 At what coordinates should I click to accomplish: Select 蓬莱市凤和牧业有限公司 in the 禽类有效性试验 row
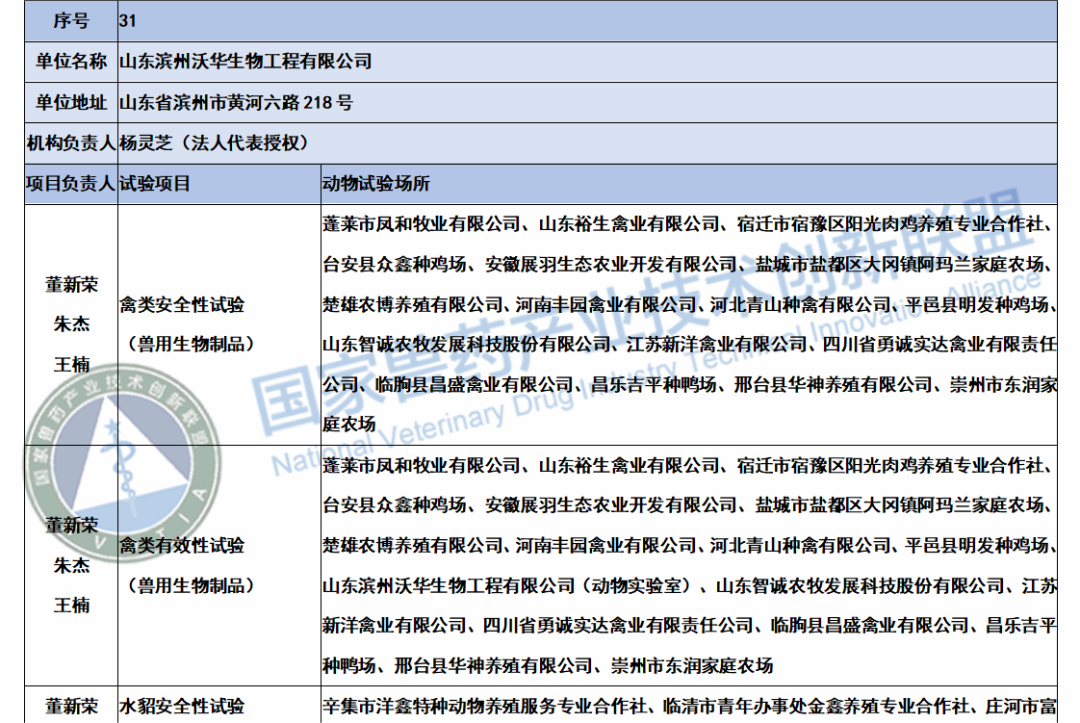pyautogui.click(x=421, y=465)
